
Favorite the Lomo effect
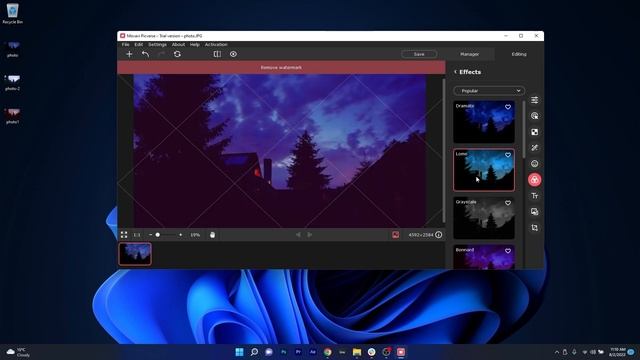(508, 155)
